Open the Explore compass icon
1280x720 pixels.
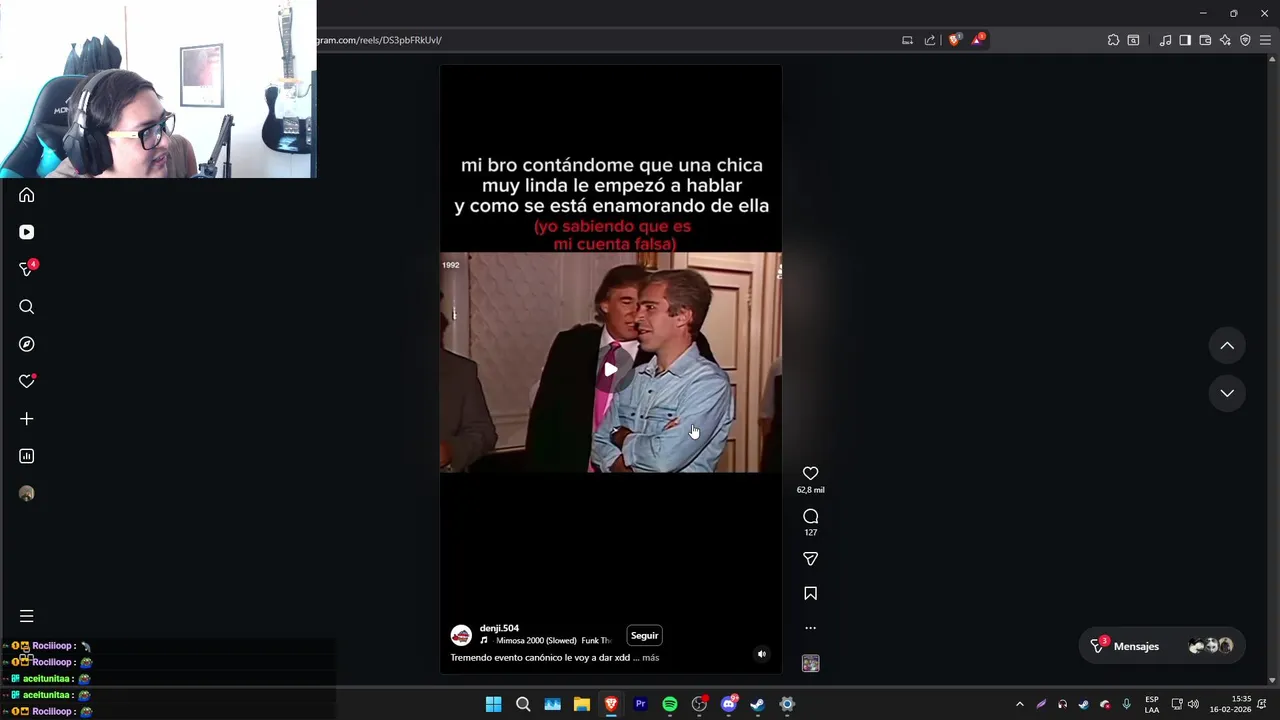27,344
